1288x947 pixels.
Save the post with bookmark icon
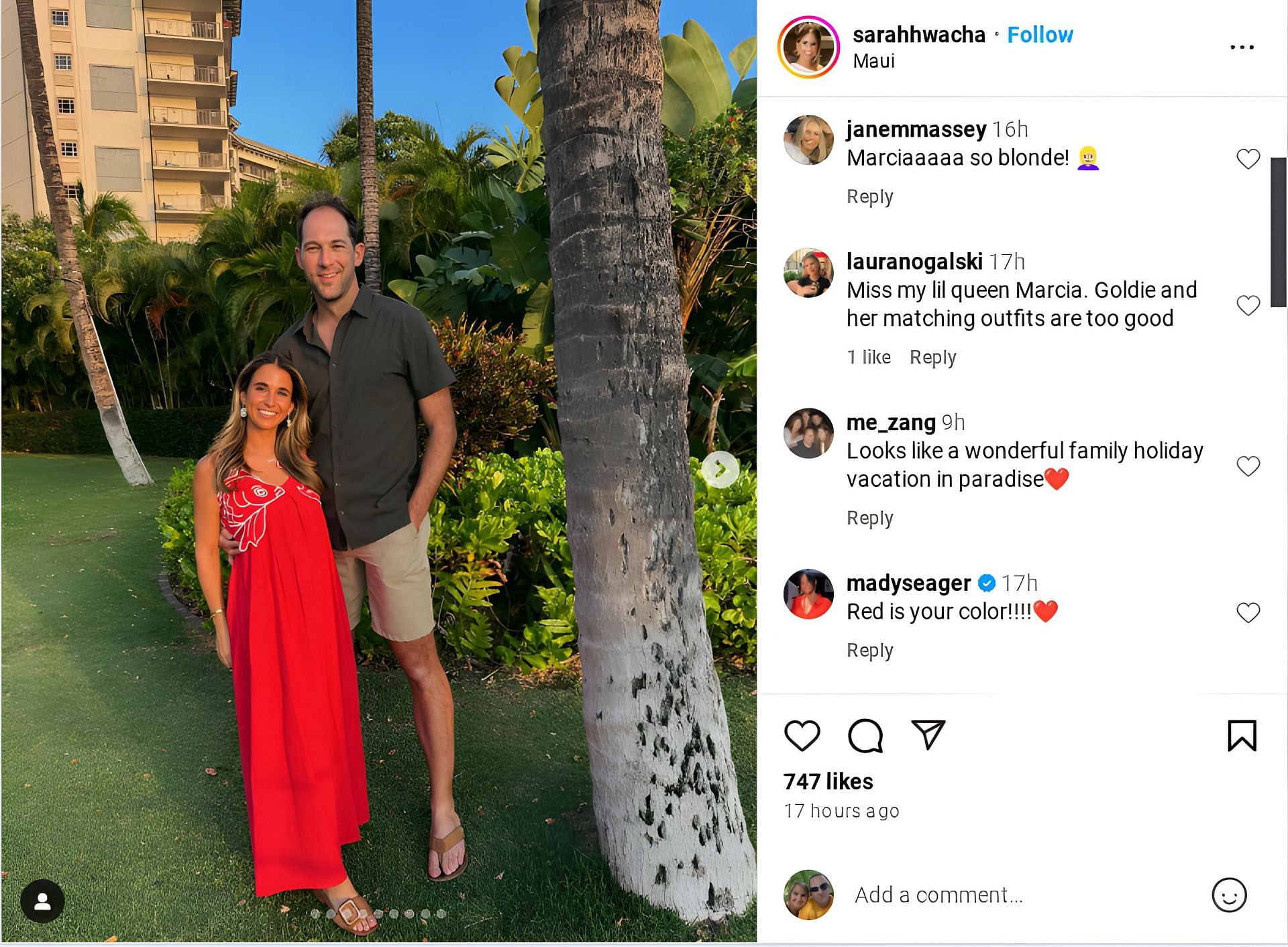[1242, 736]
